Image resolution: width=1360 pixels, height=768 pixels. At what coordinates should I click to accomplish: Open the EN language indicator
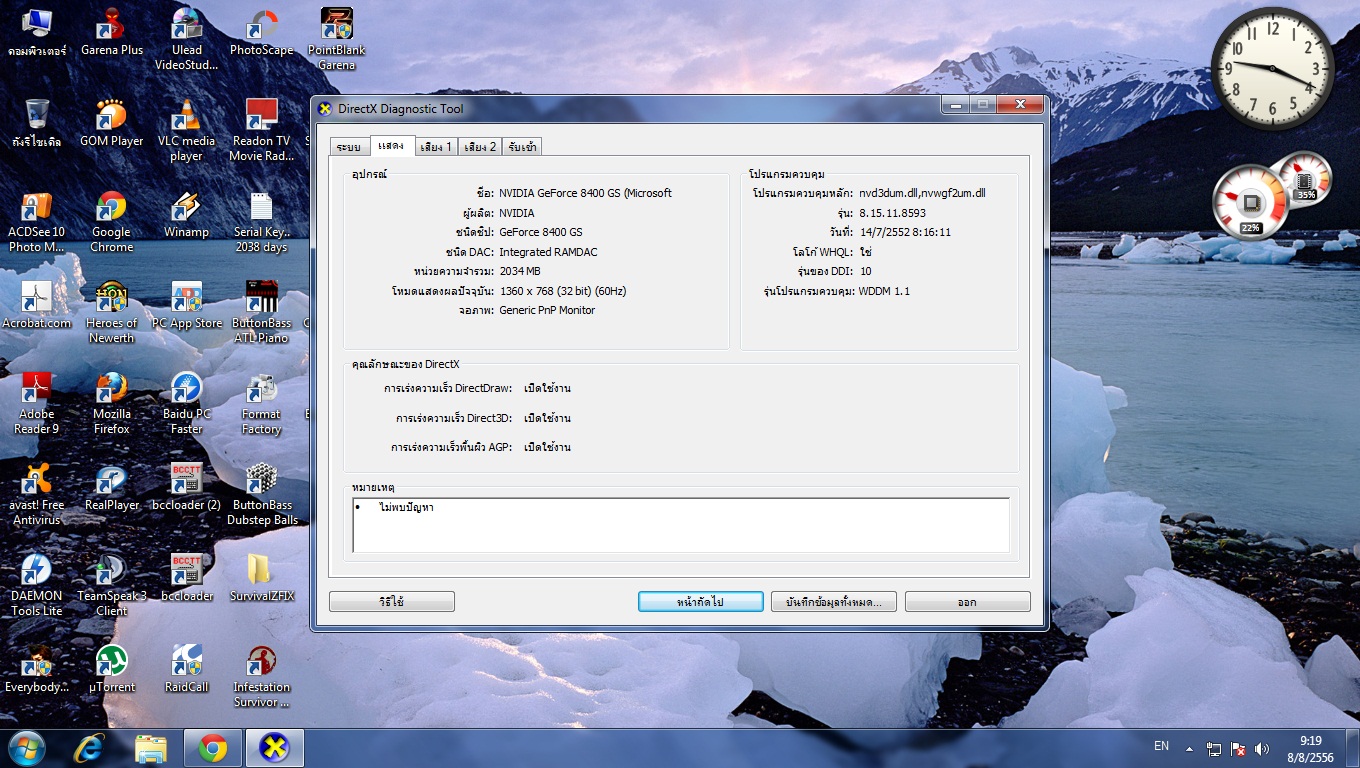[x=1161, y=746]
